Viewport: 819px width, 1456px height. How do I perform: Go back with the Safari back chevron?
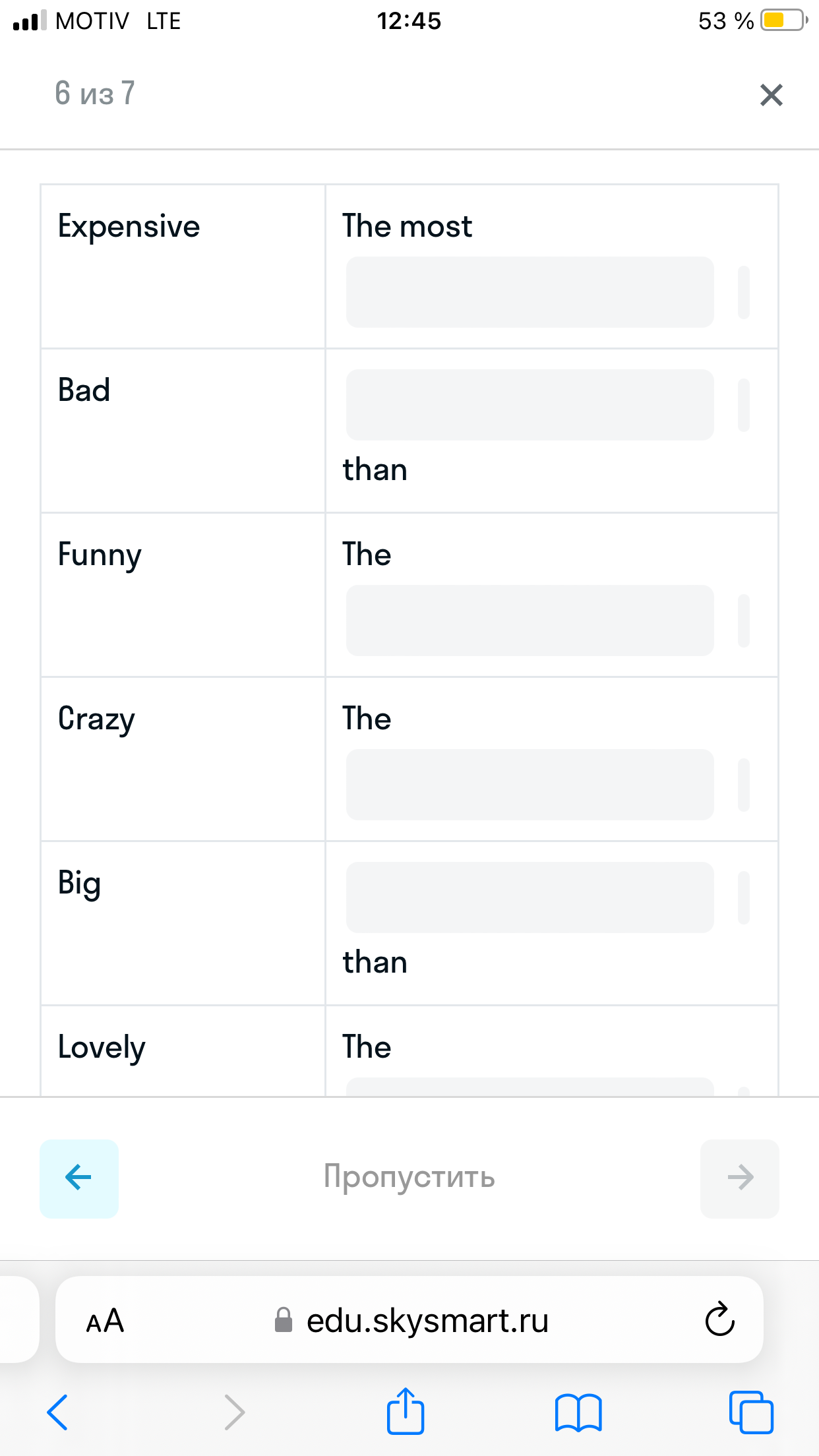[x=57, y=1412]
